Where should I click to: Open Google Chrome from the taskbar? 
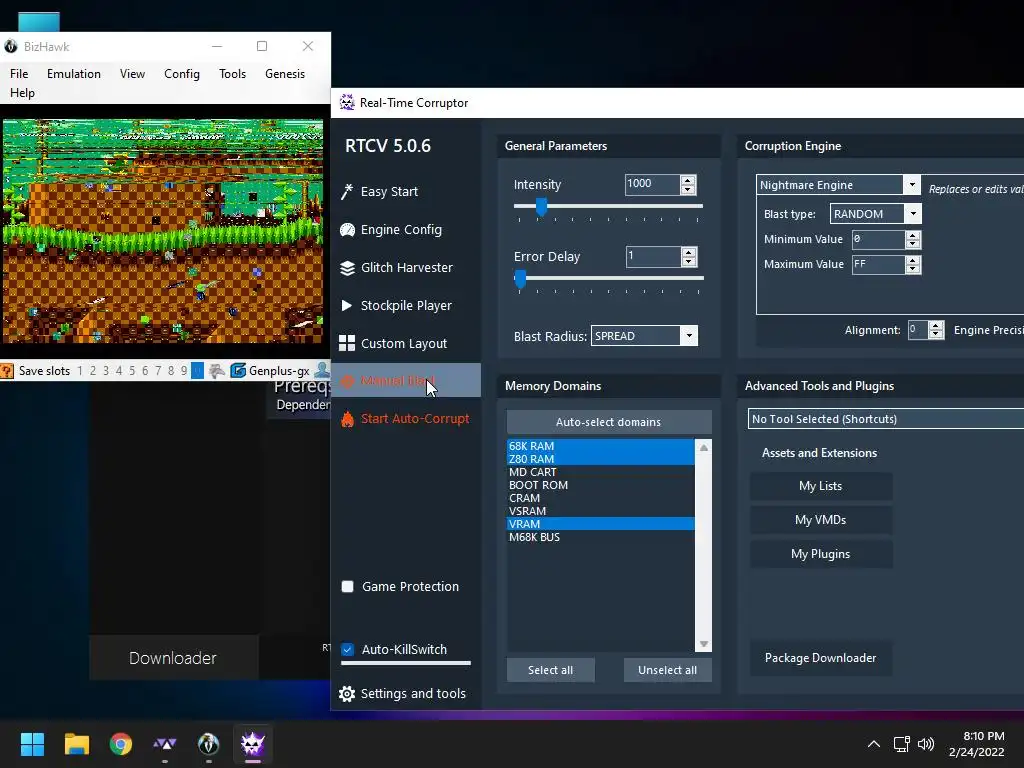[x=121, y=744]
